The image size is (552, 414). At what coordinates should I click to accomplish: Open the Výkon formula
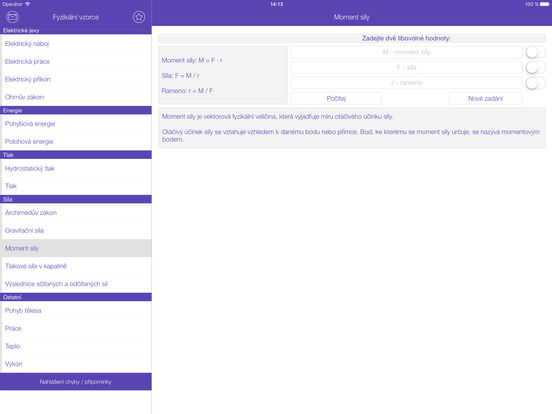(76, 364)
